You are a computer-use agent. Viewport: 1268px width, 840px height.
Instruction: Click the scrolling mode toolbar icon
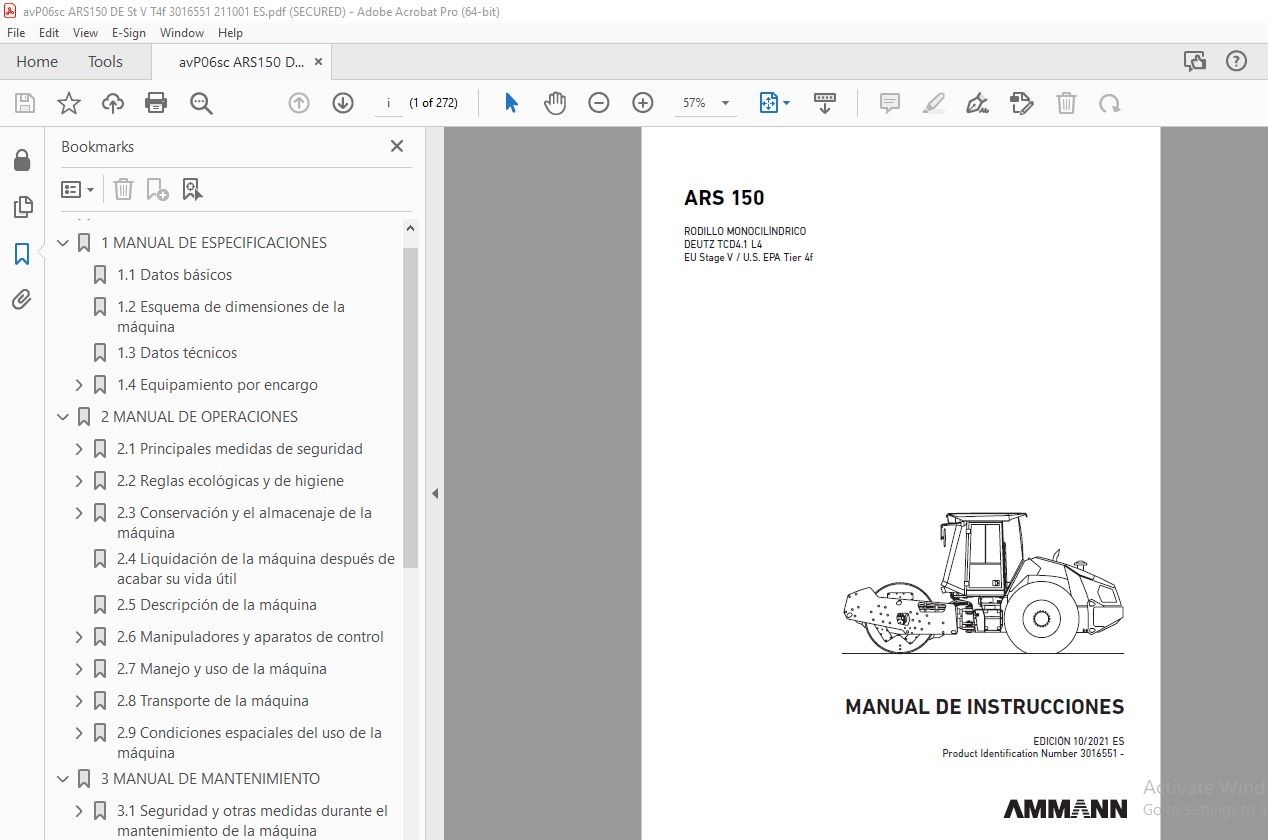(x=825, y=103)
